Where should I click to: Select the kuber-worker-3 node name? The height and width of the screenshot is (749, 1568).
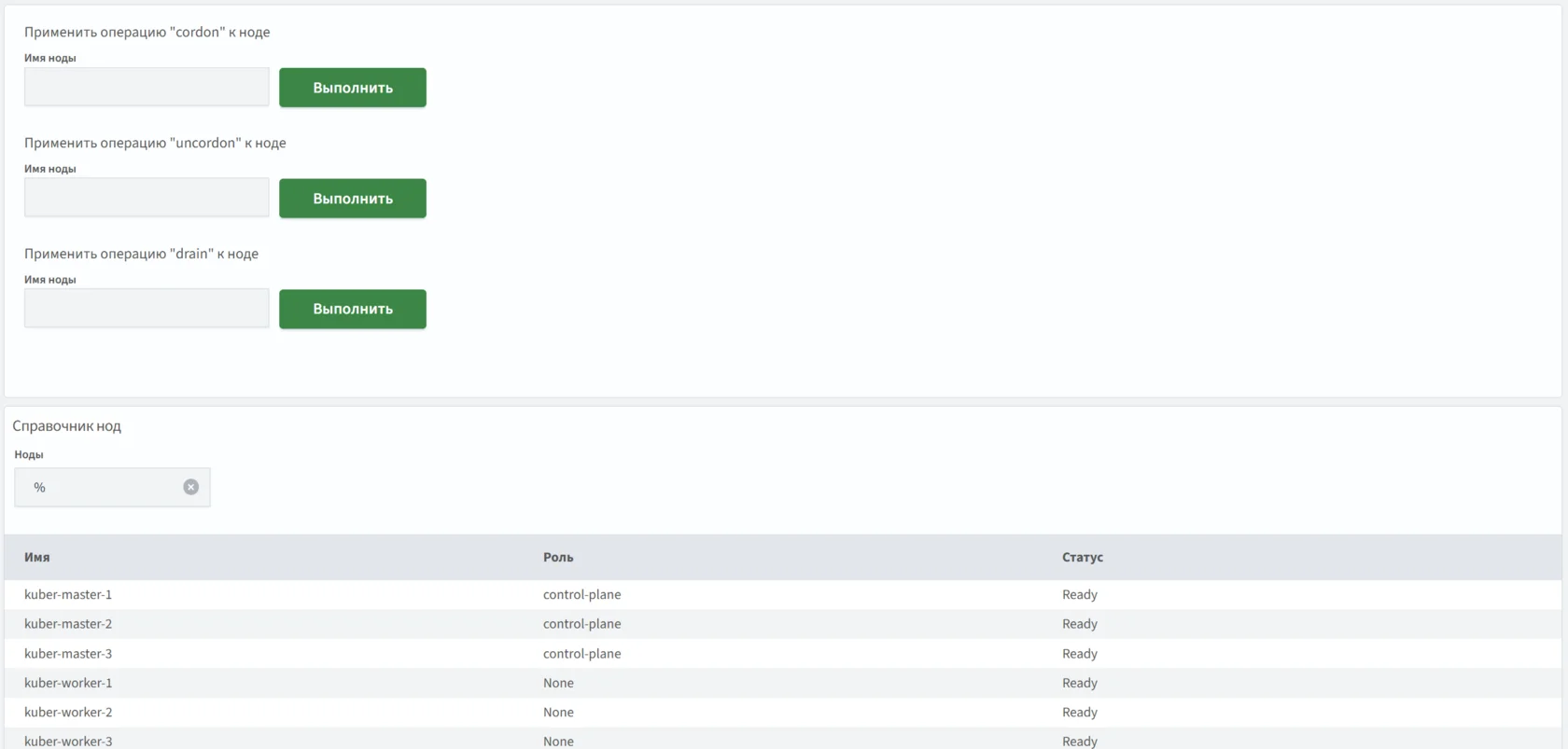[68, 741]
